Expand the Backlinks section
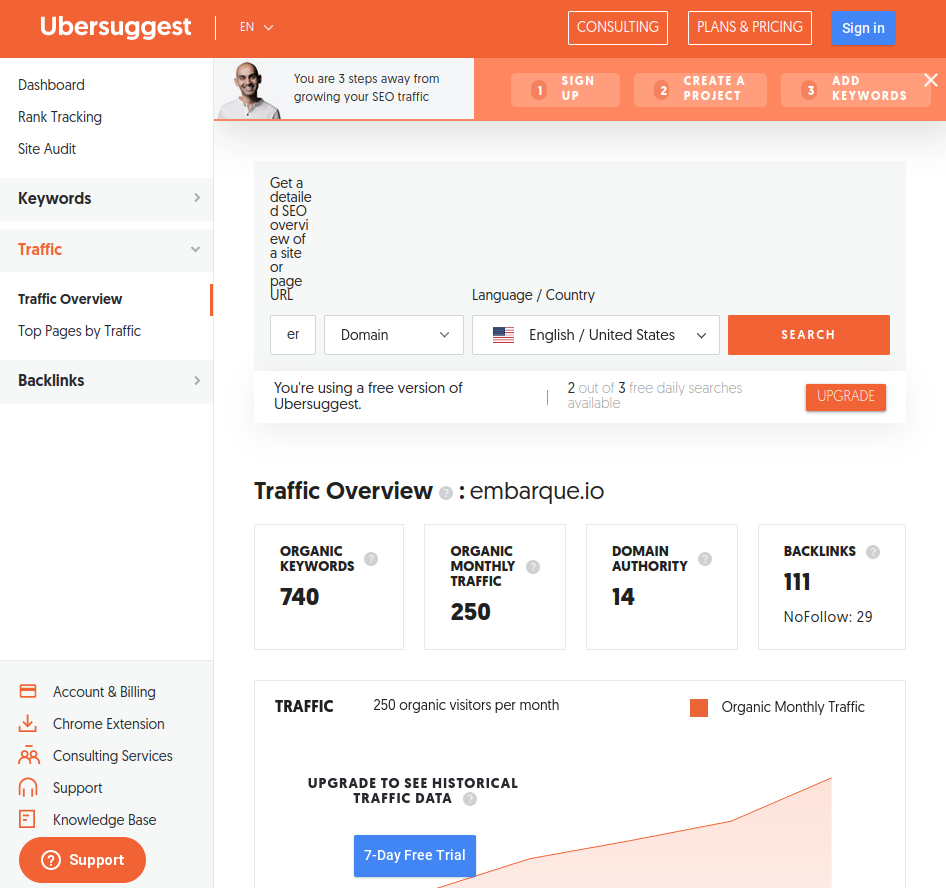Image resolution: width=946 pixels, height=888 pixels. 106,381
